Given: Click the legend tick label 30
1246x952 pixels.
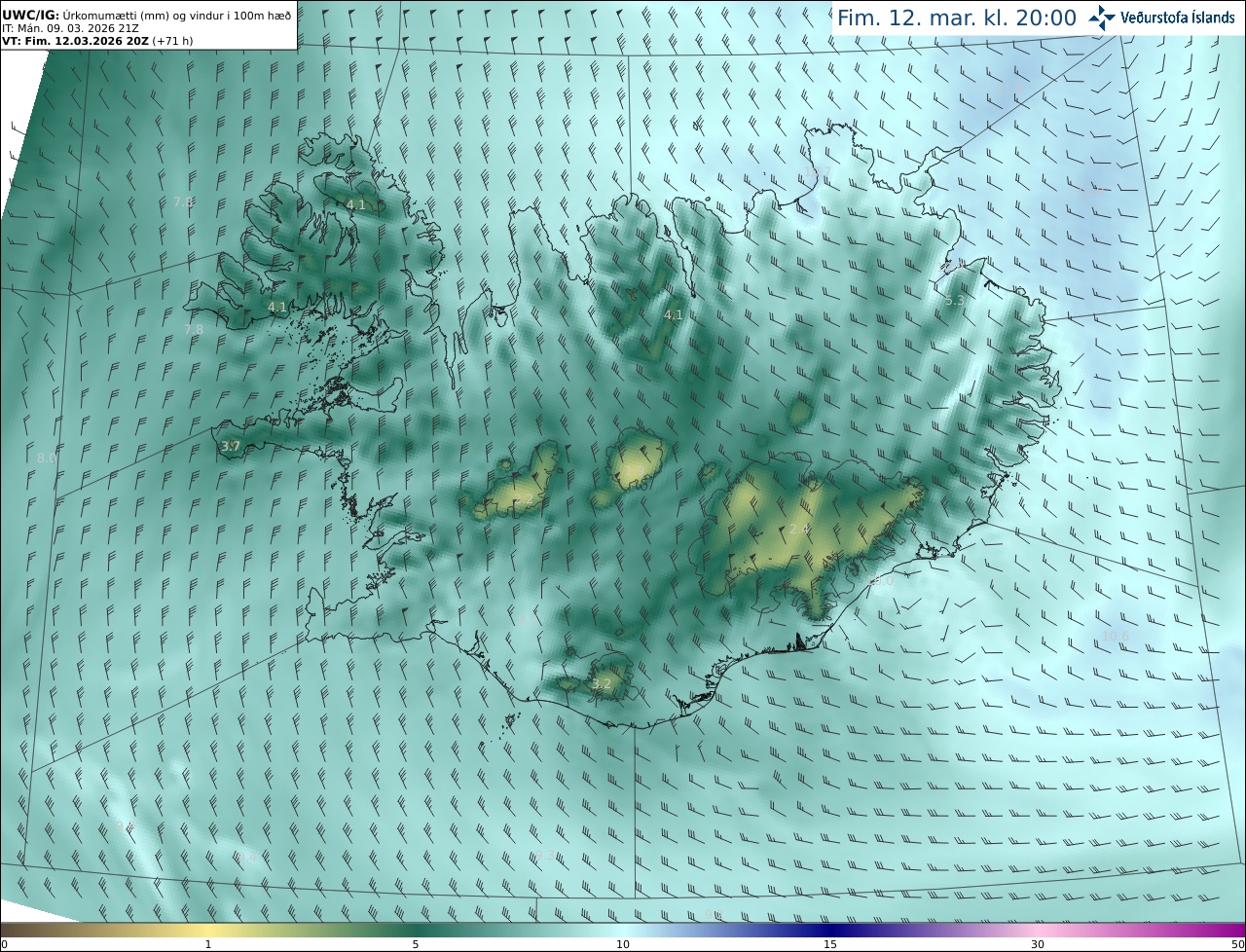Looking at the screenshot, I should [1038, 944].
